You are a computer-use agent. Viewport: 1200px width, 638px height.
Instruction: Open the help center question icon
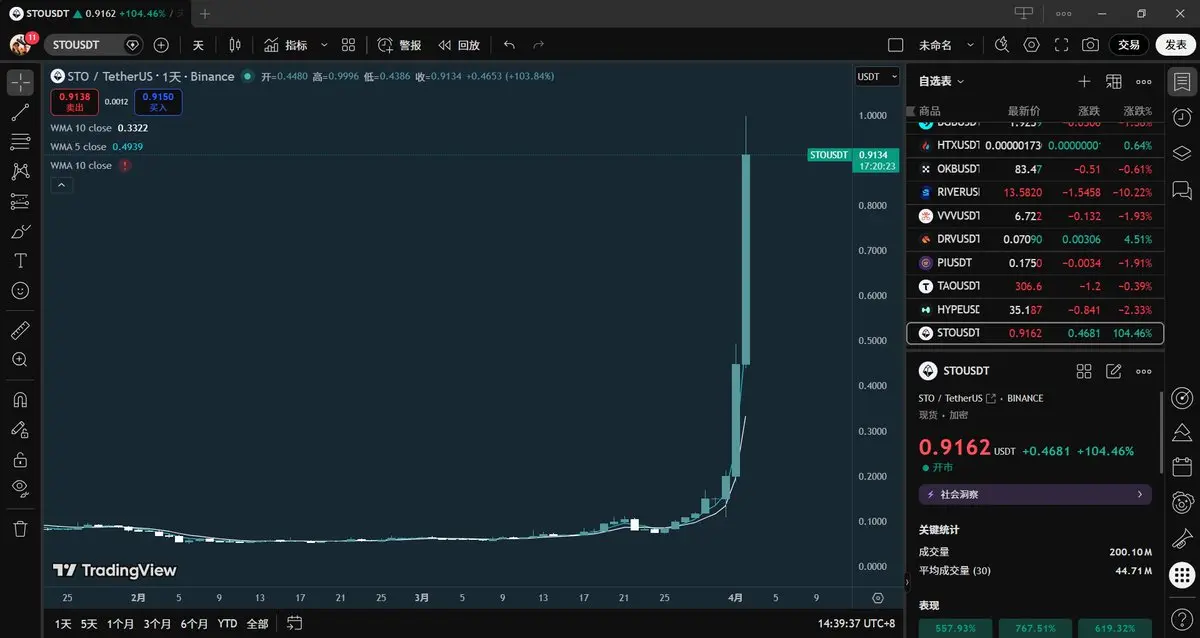tap(1182, 618)
